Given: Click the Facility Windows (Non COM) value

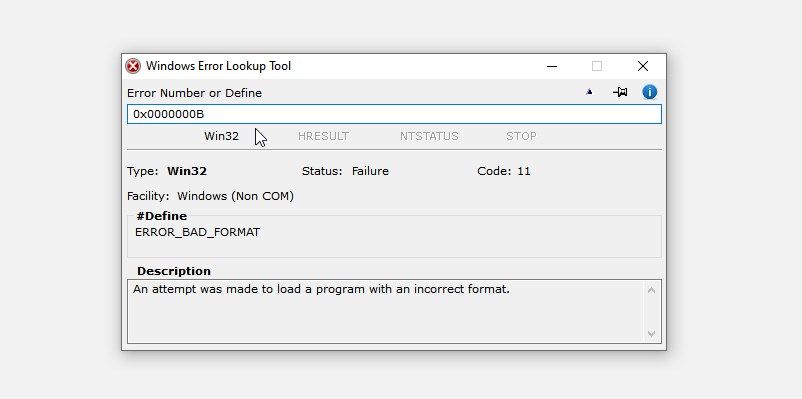Looking at the screenshot, I should click(x=235, y=196).
